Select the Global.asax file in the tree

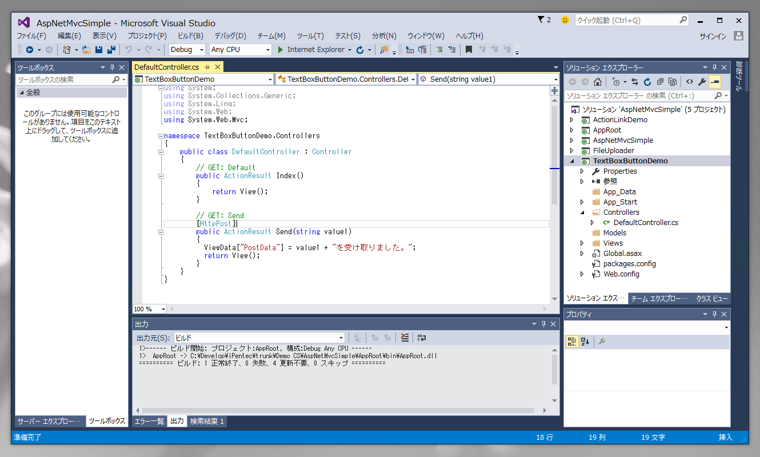pos(622,253)
